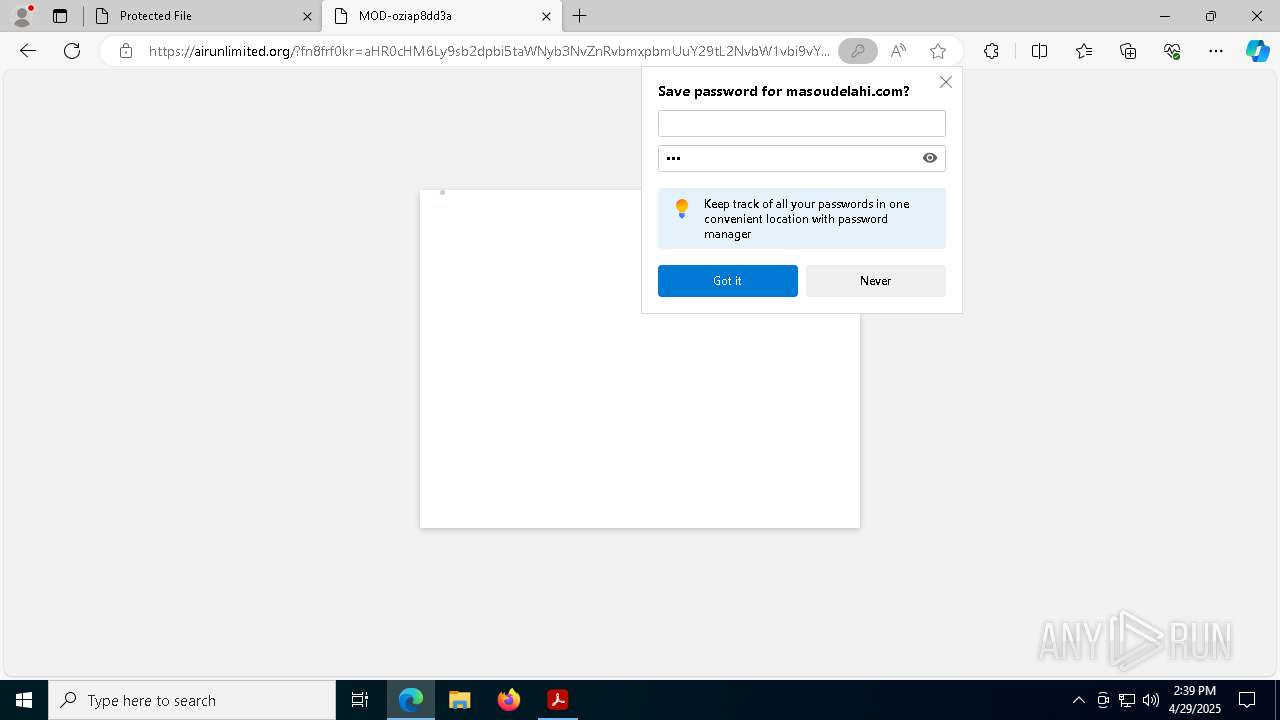Screen dimensions: 1280x720
Task: Open the Favorites list icon
Action: (1084, 51)
